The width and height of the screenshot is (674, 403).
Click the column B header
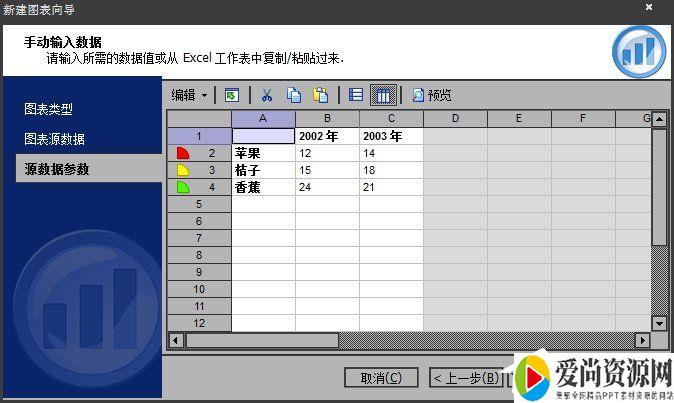327,119
